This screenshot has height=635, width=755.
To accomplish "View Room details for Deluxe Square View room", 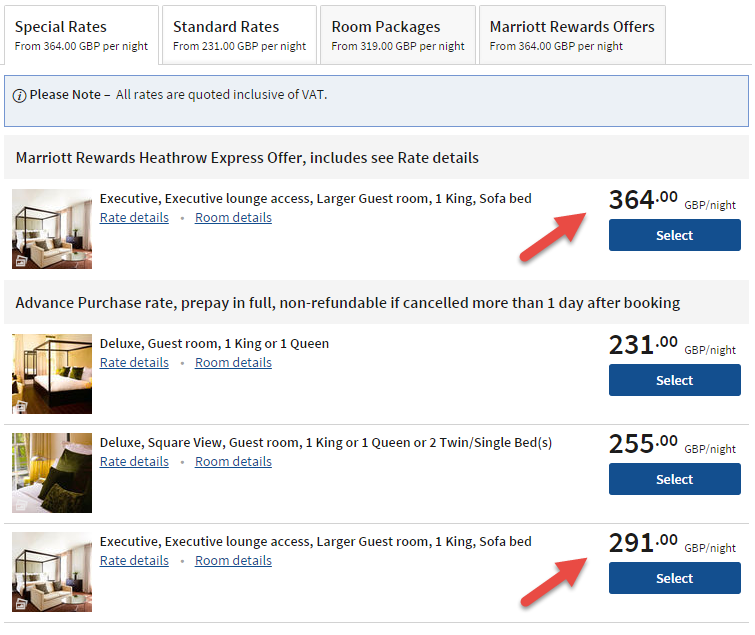I will (234, 462).
